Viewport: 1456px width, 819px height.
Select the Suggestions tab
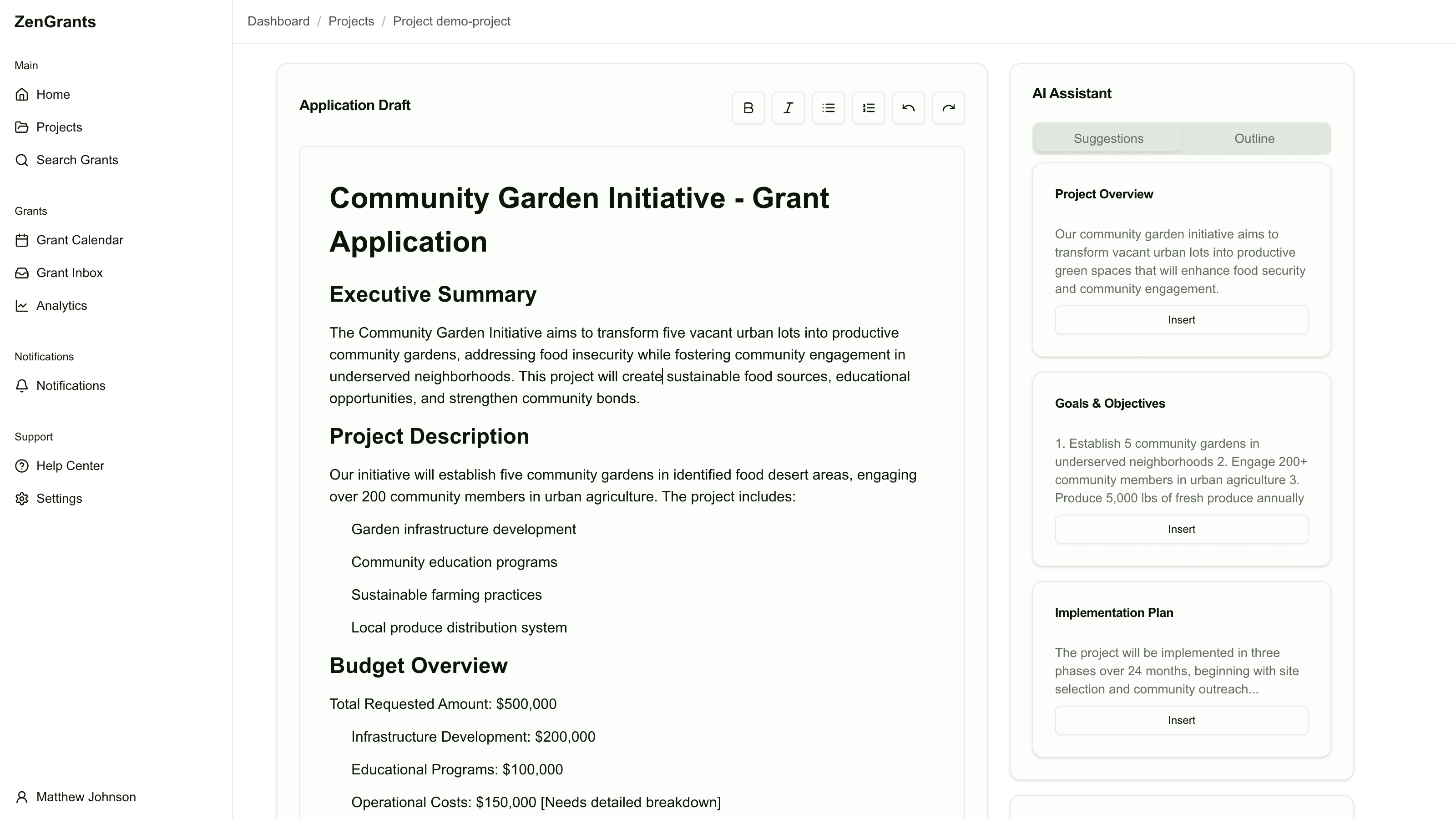(x=1108, y=138)
